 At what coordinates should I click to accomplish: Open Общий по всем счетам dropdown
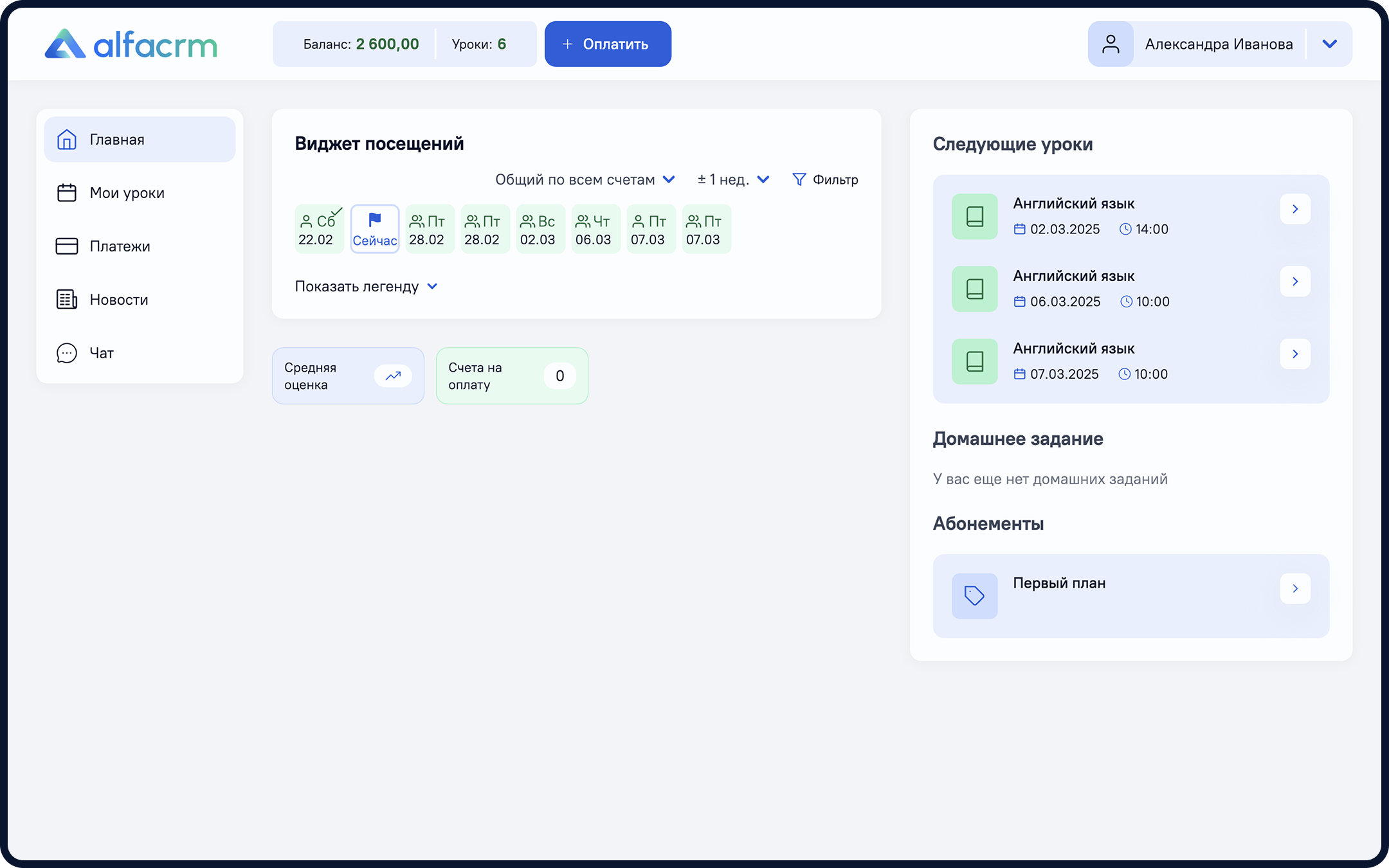(x=585, y=179)
